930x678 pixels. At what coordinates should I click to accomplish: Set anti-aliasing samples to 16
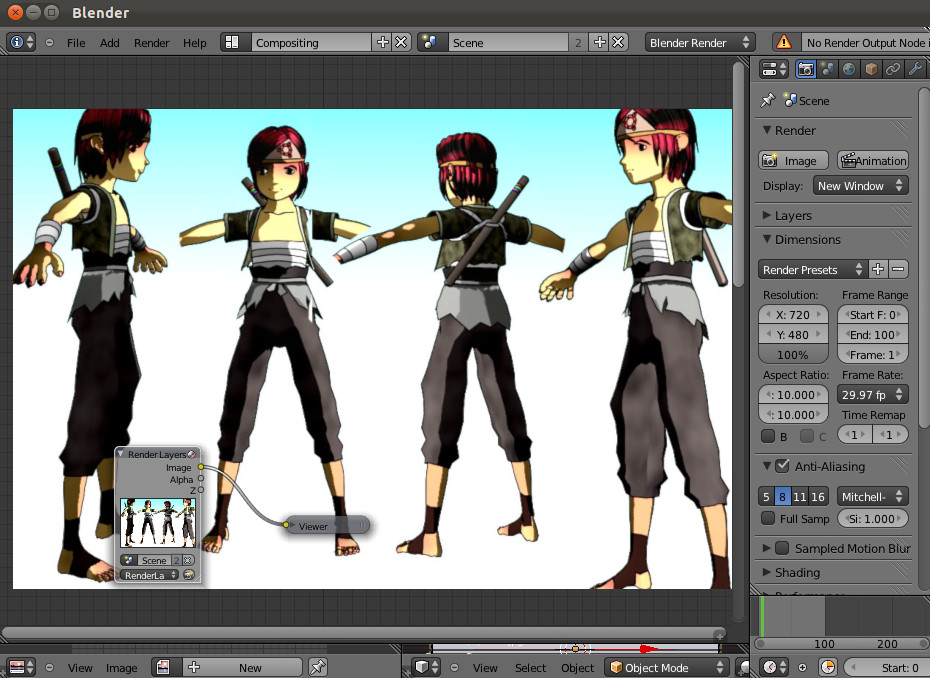(x=818, y=496)
